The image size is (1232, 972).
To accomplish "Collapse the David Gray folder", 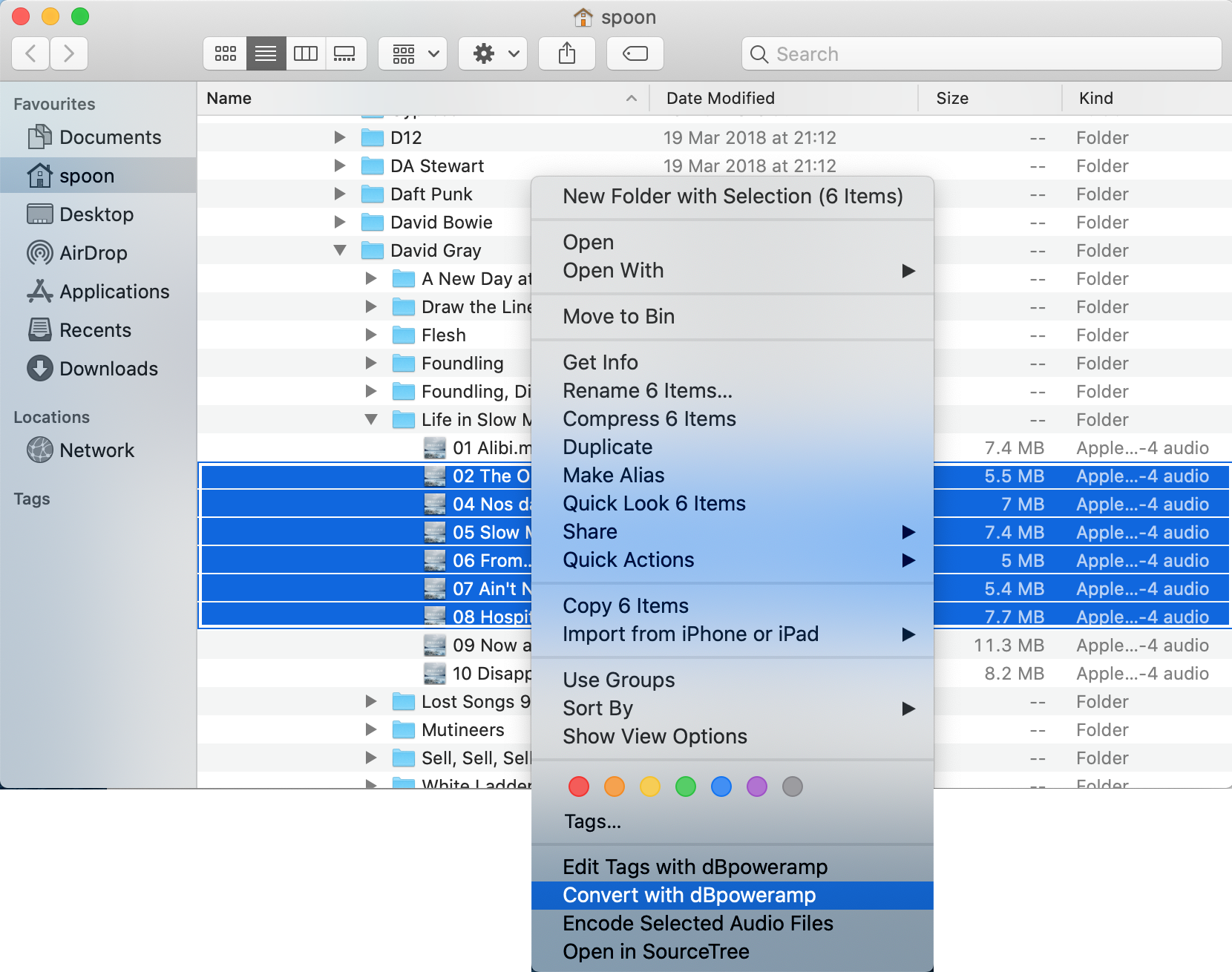I will (340, 251).
